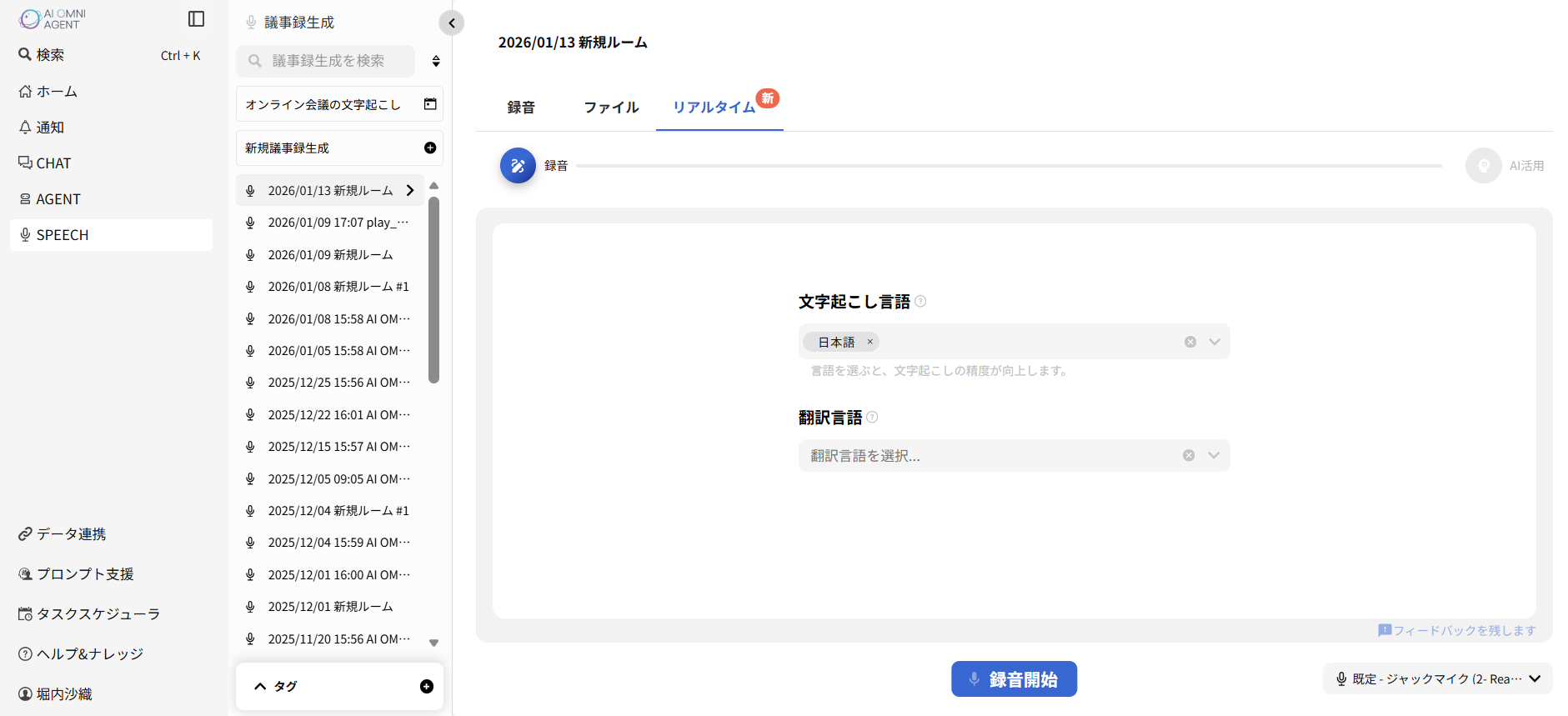Open 2026/01/08 15:58 AI OM recording
This screenshot has height=716, width=1568.
click(330, 318)
